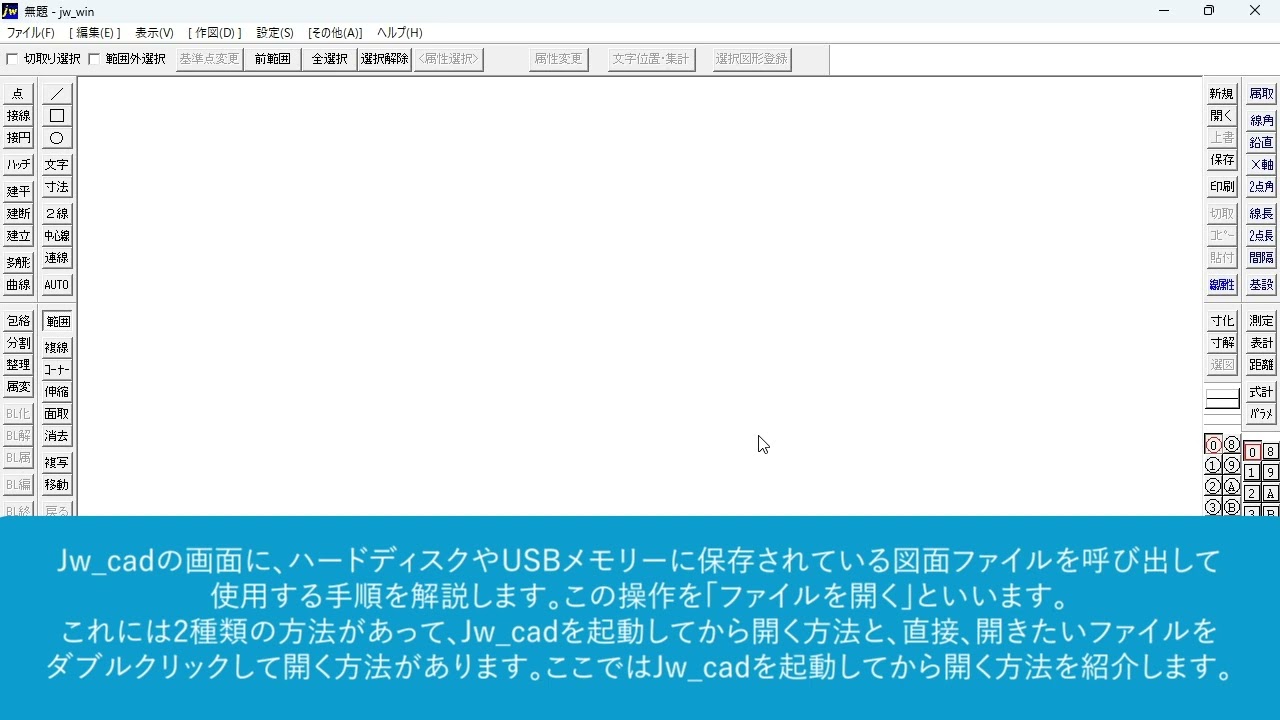The height and width of the screenshot is (720, 1280).
Task: Open the [編集(E)] menu
Action: (x=95, y=33)
